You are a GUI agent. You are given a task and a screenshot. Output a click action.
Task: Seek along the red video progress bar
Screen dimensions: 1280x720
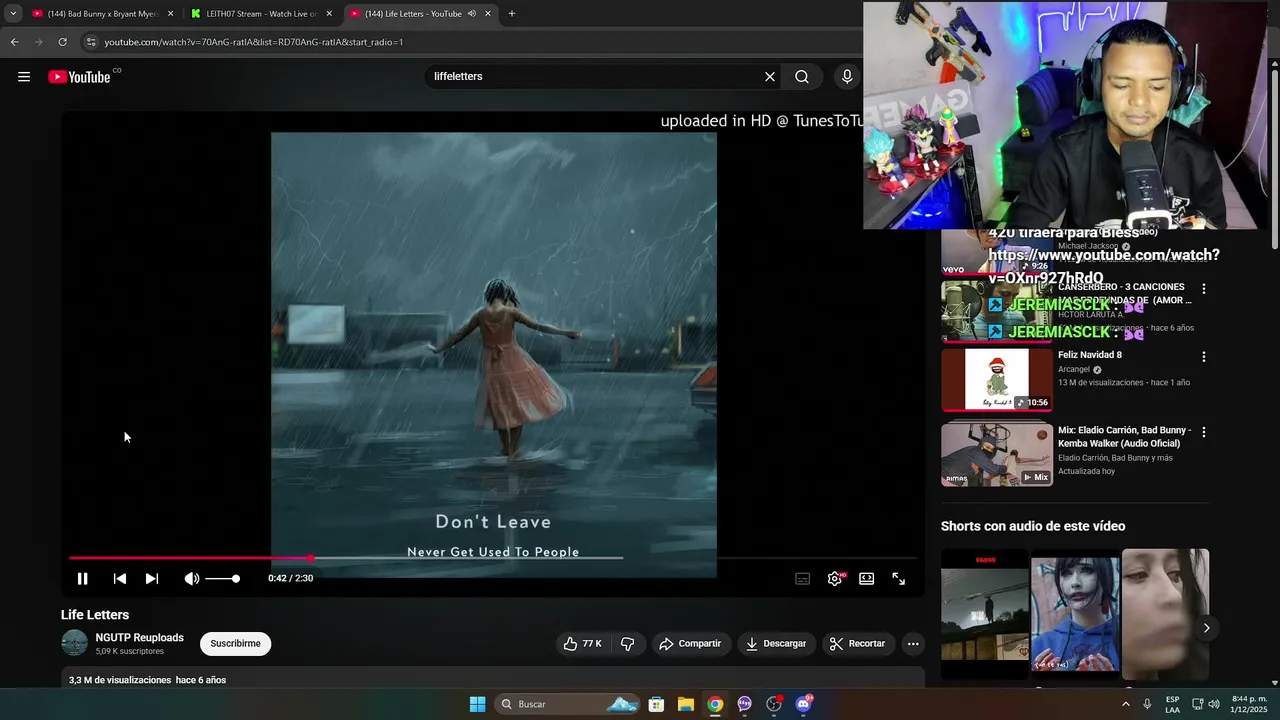pos(493,558)
